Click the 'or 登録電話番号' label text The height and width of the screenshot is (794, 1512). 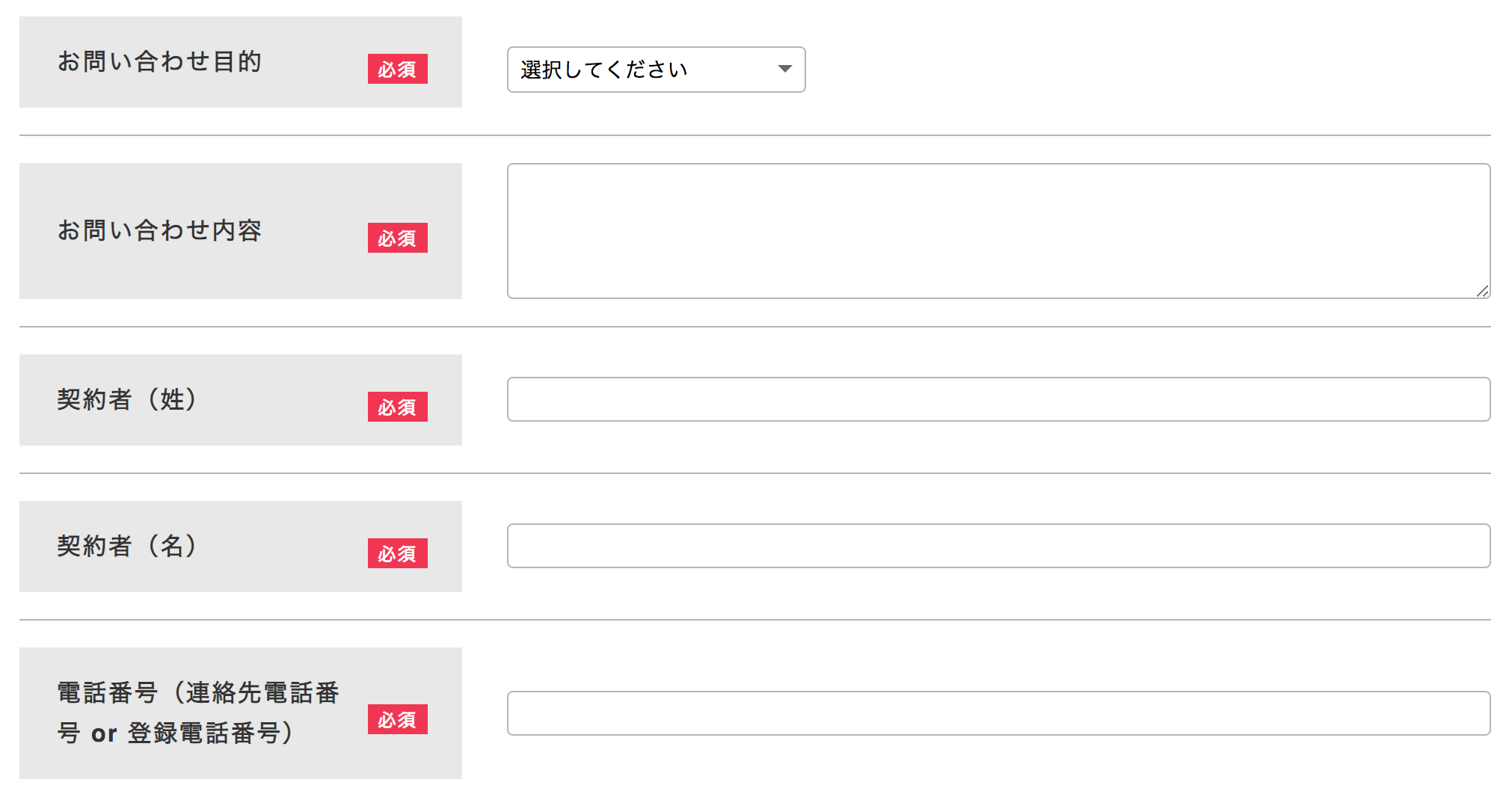coord(191,733)
